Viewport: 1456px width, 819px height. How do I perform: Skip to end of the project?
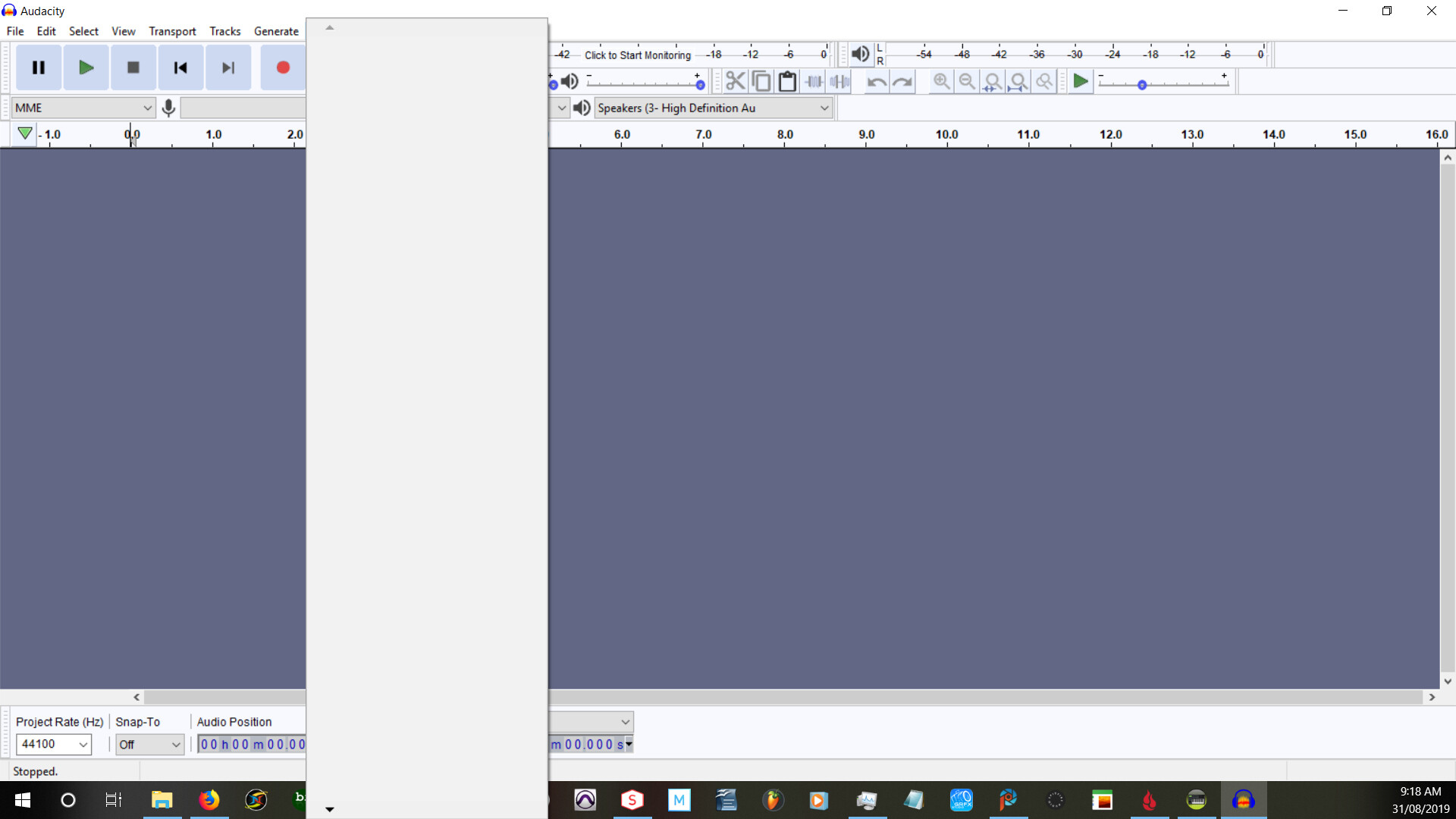tap(228, 67)
